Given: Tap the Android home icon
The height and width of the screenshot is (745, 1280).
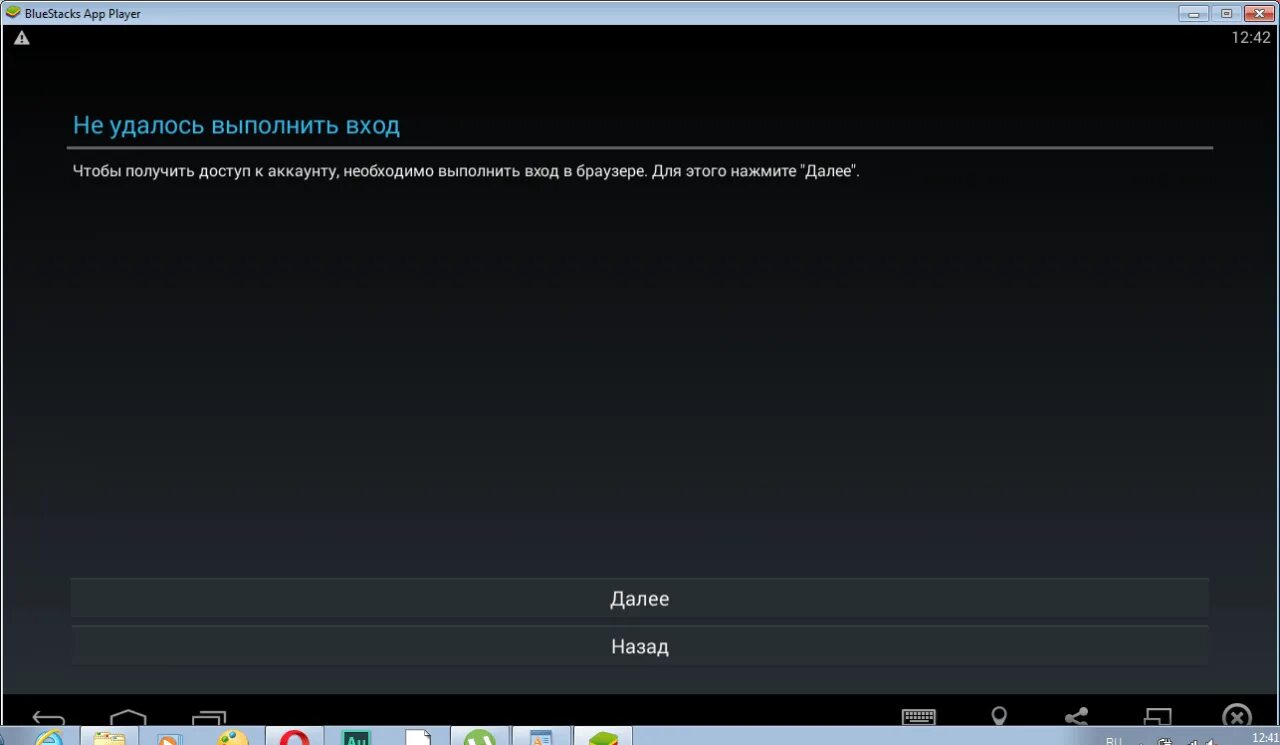Looking at the screenshot, I should pyautogui.click(x=128, y=719).
